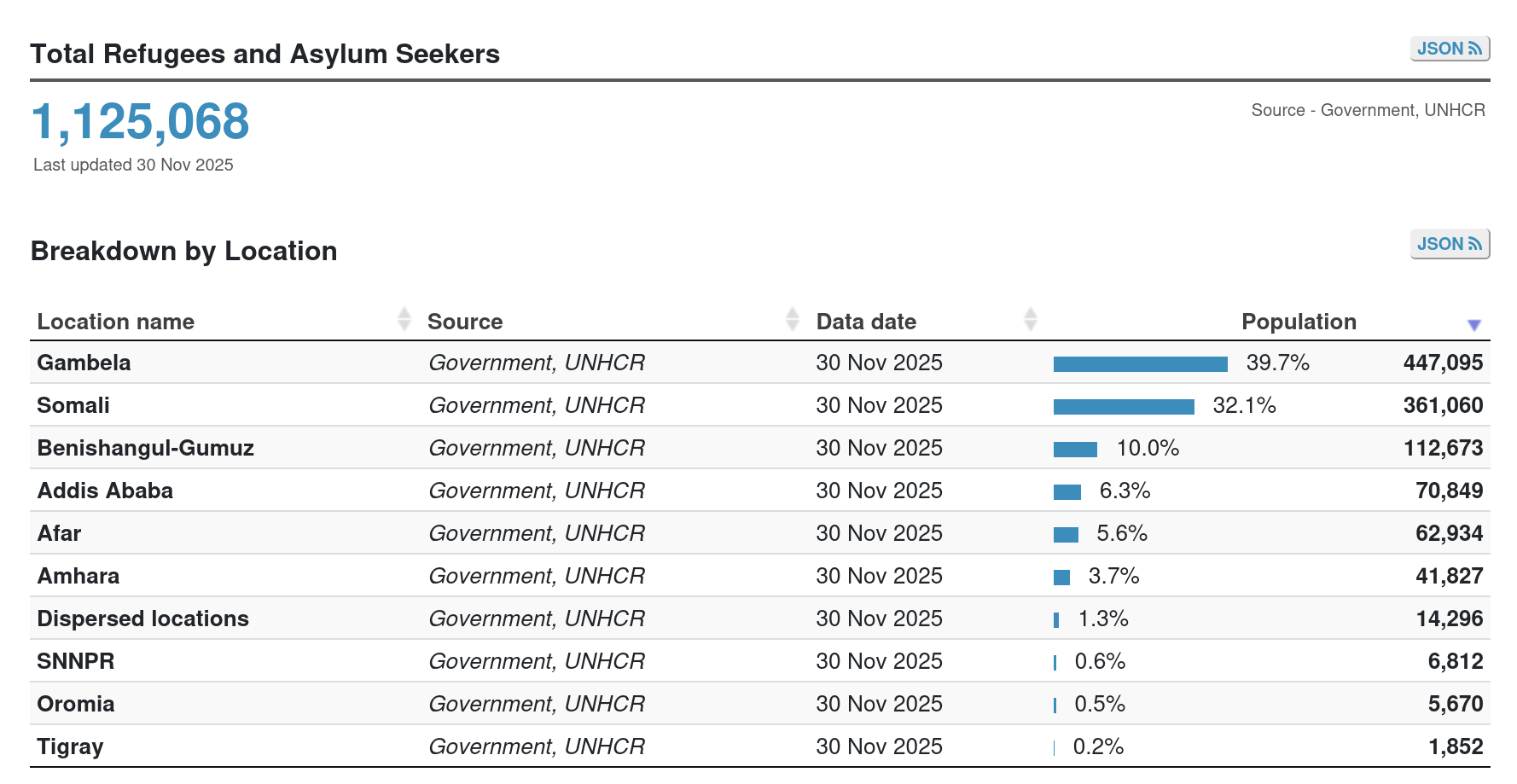Screen dimensions: 1517x784
Task: Sort table by Data date arrows
Action: 1030,319
